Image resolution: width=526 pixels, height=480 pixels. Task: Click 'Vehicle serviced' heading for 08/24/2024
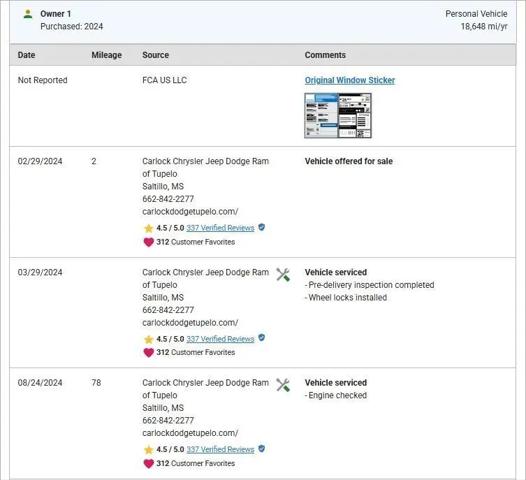pos(336,383)
